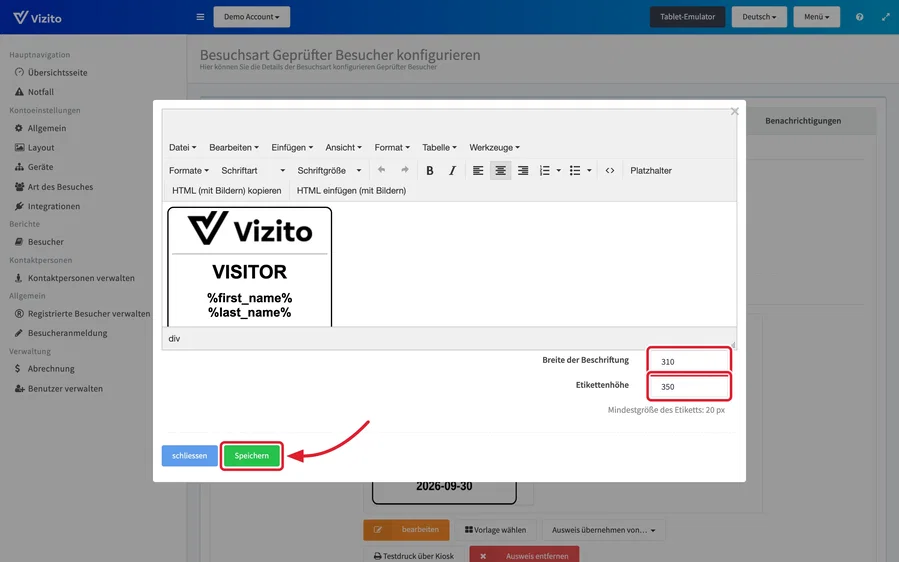
Task: Open Geräte in the sidebar
Action: tap(34, 167)
